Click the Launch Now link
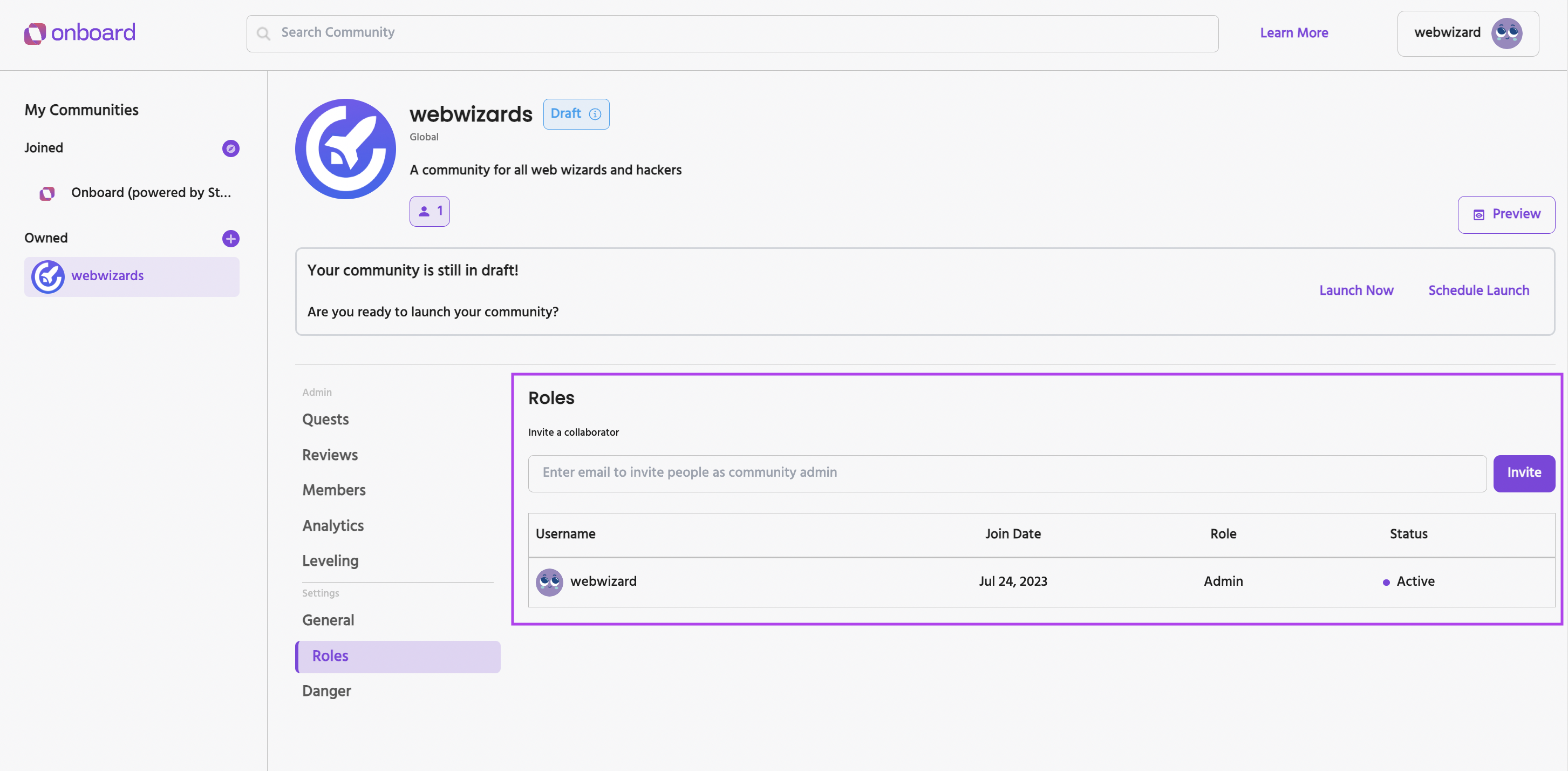This screenshot has width=1568, height=771. pyautogui.click(x=1356, y=290)
